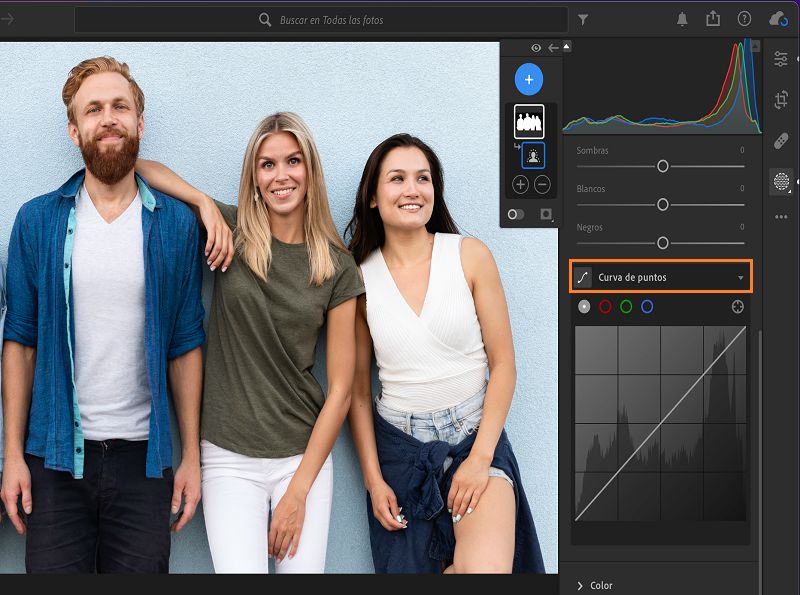800x595 pixels.
Task: Open the notifications bell
Action: [682, 19]
